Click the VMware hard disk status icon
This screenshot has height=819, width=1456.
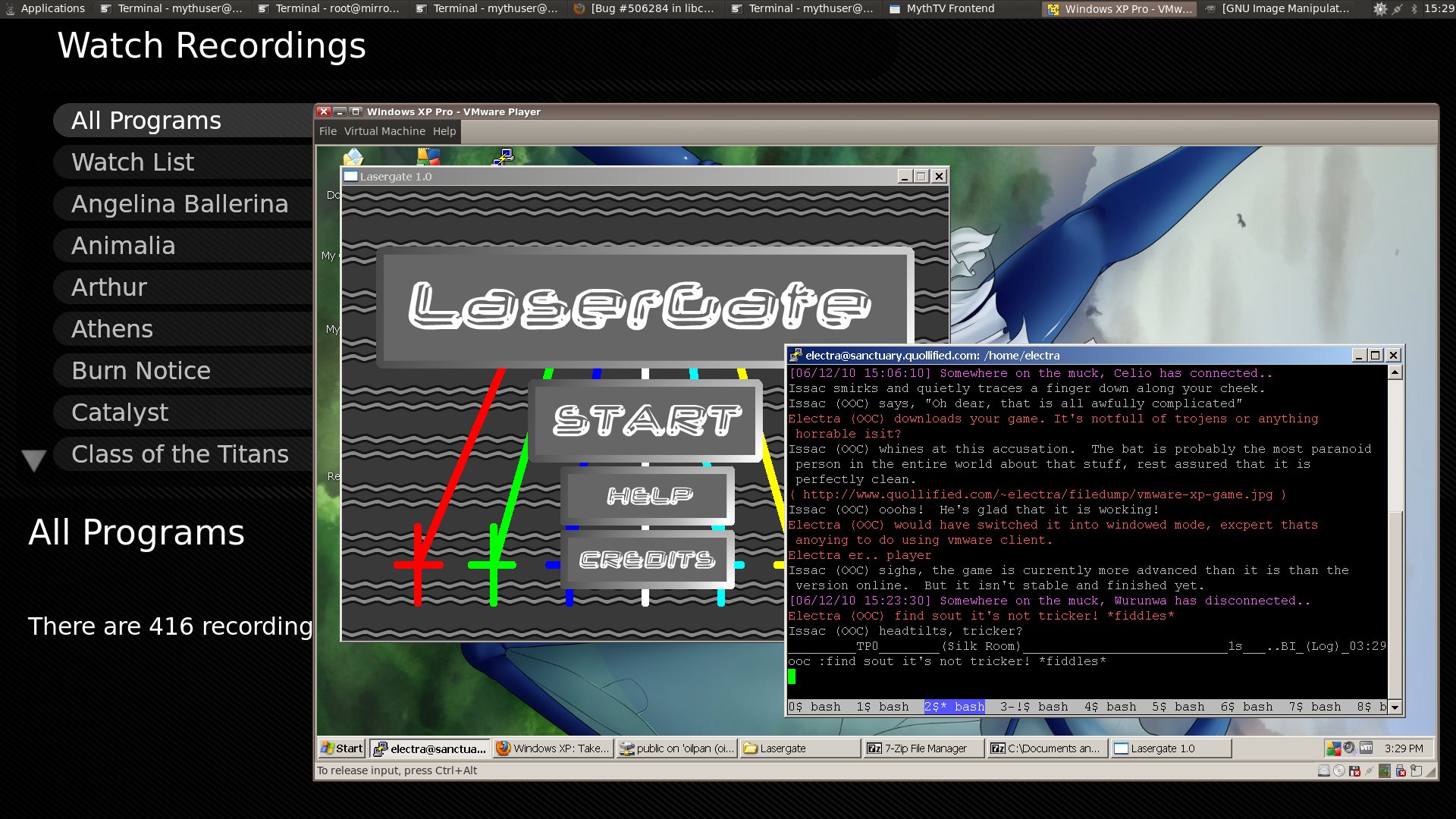coord(1324,770)
